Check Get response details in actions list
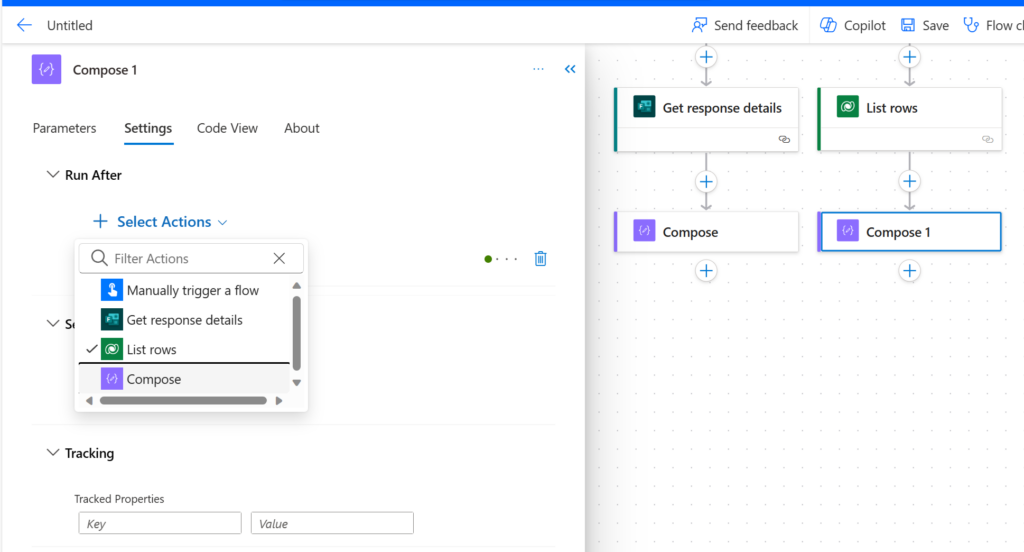Image resolution: width=1024 pixels, height=552 pixels. (184, 320)
